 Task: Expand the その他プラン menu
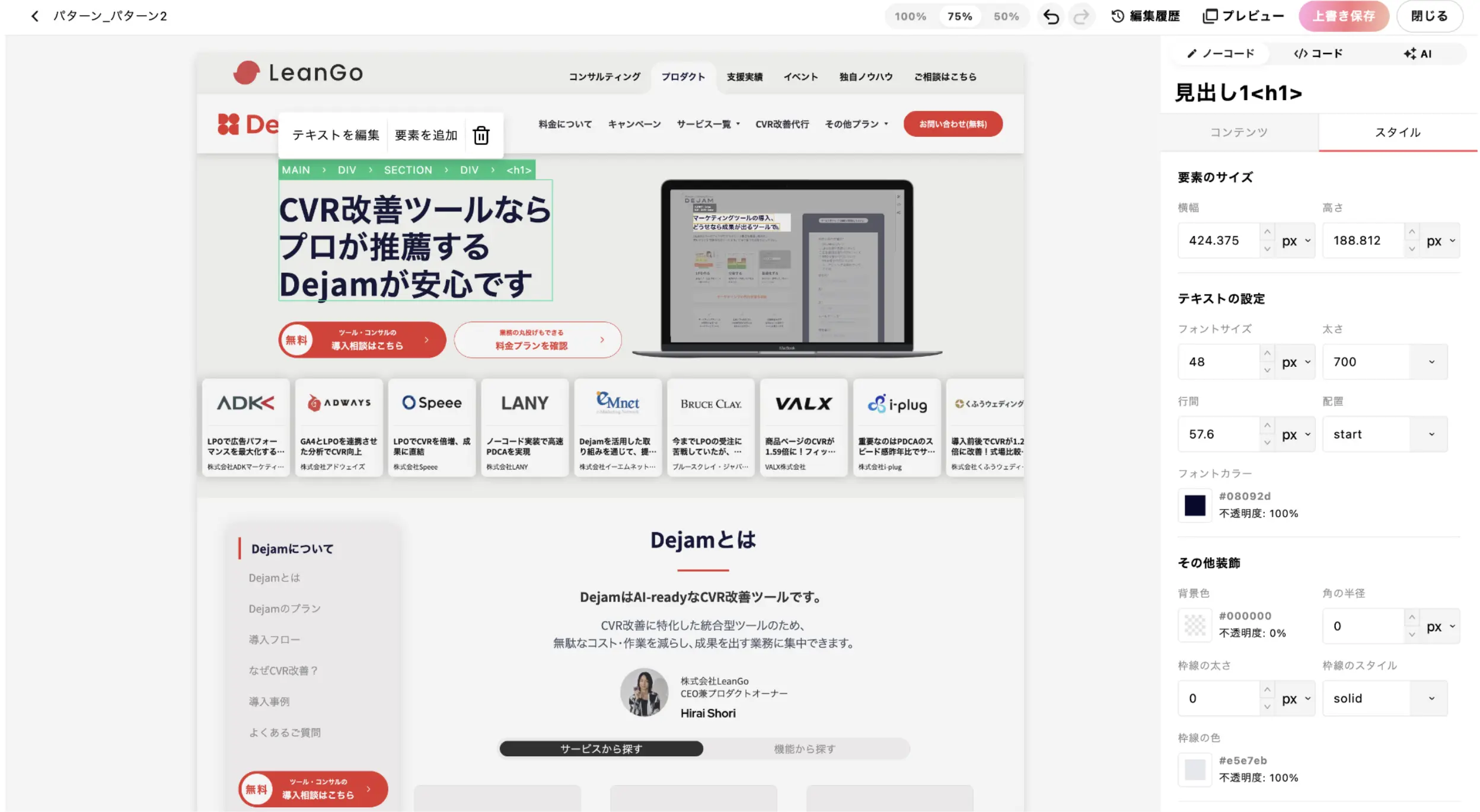tap(856, 124)
